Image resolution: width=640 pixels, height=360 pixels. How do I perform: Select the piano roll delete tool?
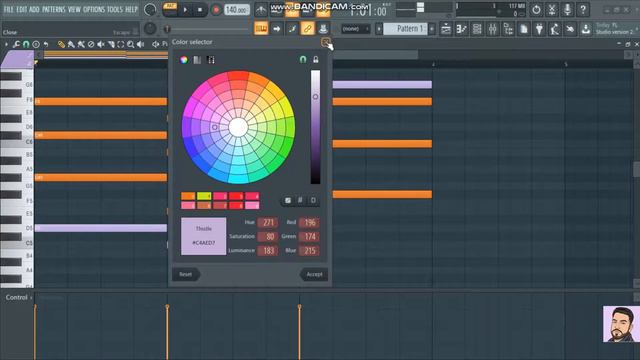click(x=91, y=44)
